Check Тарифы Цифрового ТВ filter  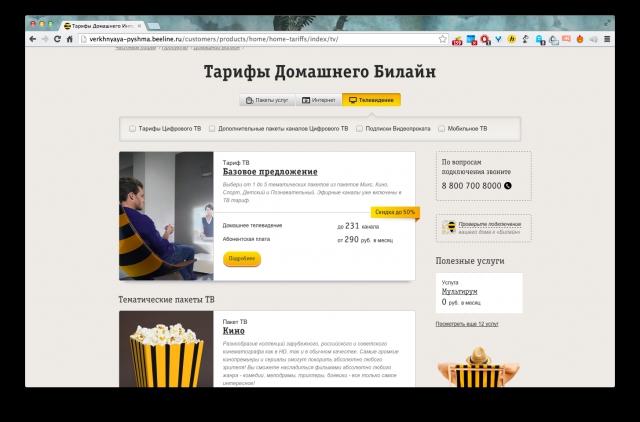coord(132,129)
